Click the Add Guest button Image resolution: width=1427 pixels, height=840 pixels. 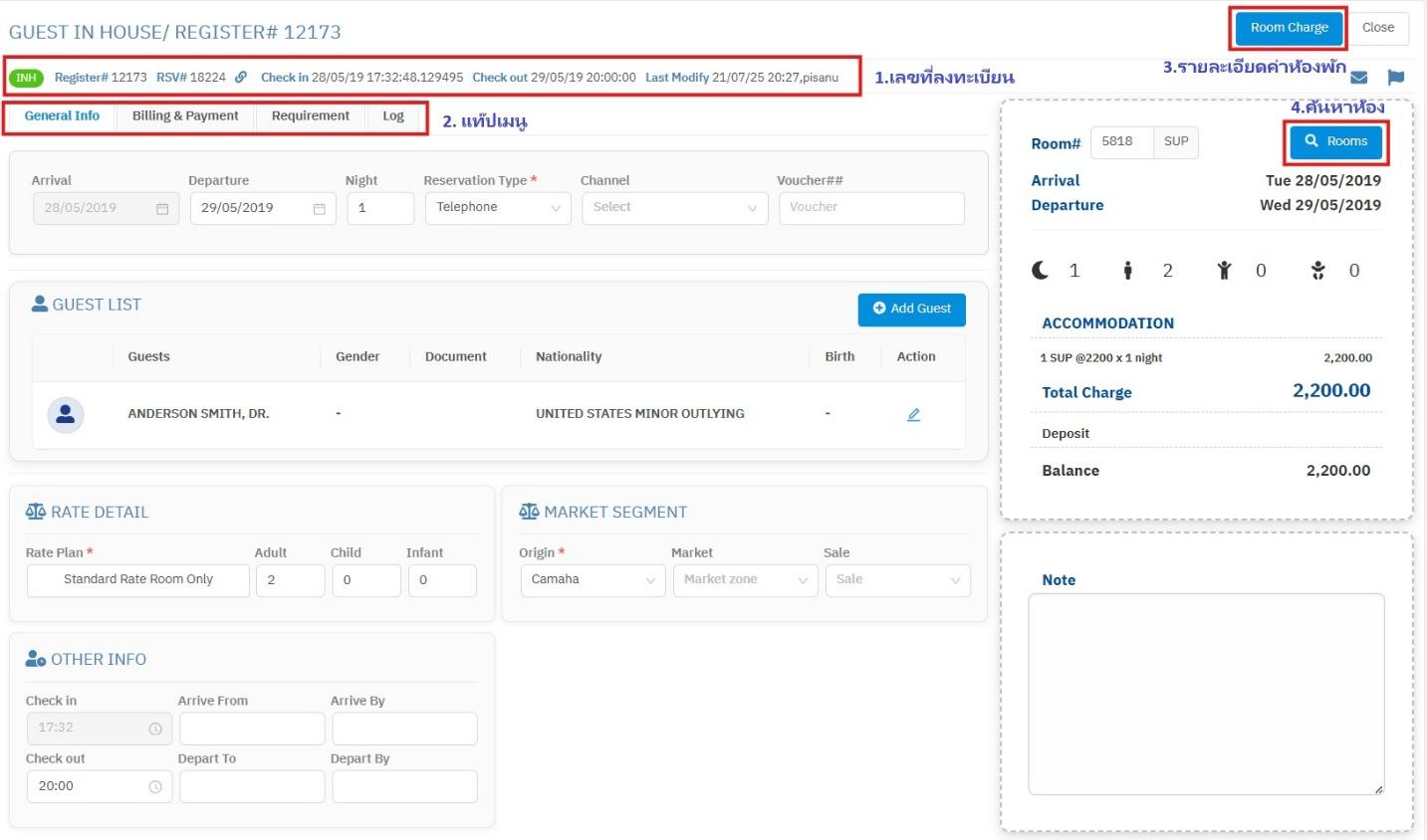(x=911, y=310)
